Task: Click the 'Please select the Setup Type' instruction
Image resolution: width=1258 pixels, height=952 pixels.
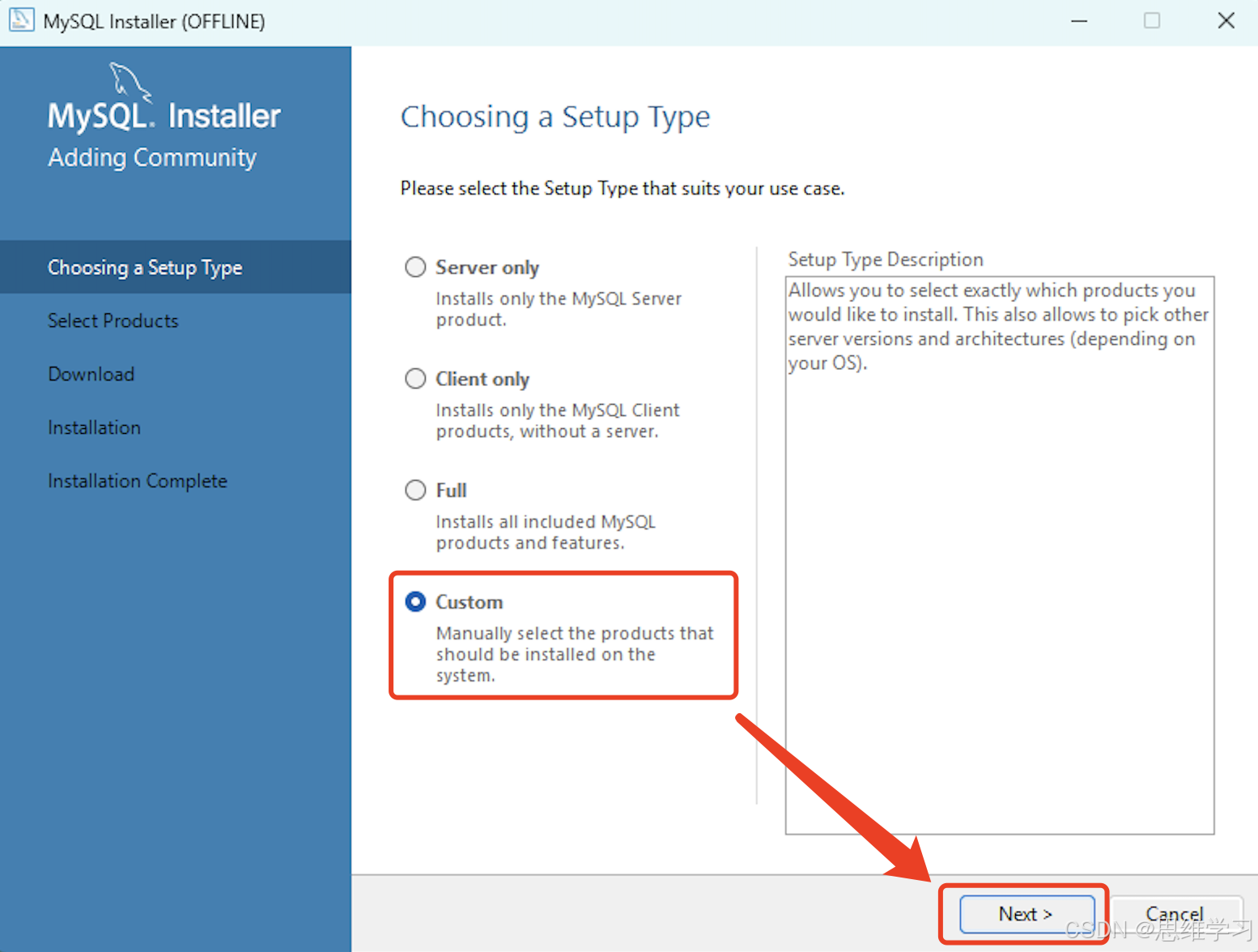Action: [x=623, y=189]
